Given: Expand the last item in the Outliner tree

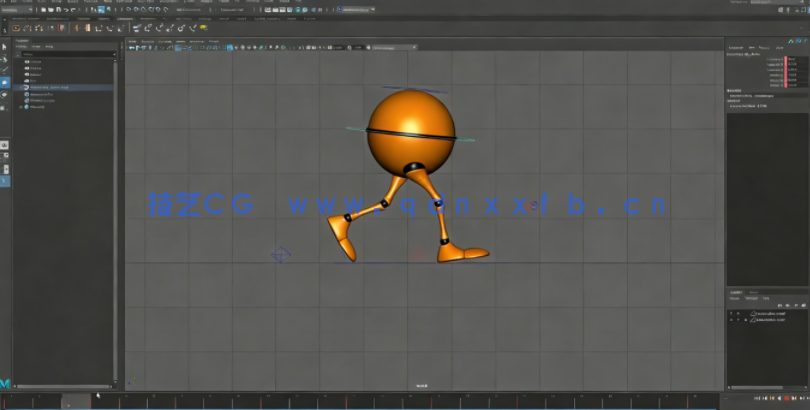Looking at the screenshot, I should click(19, 107).
